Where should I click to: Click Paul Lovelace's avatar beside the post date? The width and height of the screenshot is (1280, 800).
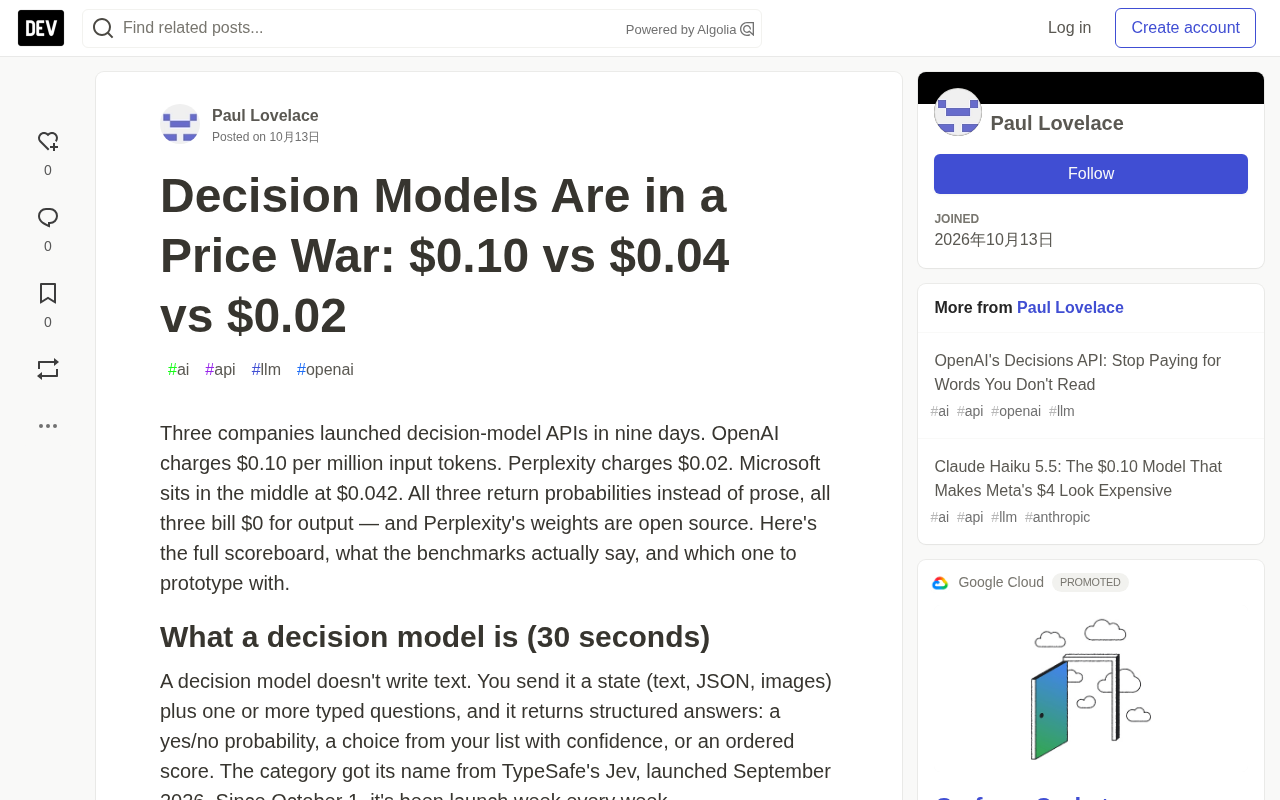coord(180,124)
